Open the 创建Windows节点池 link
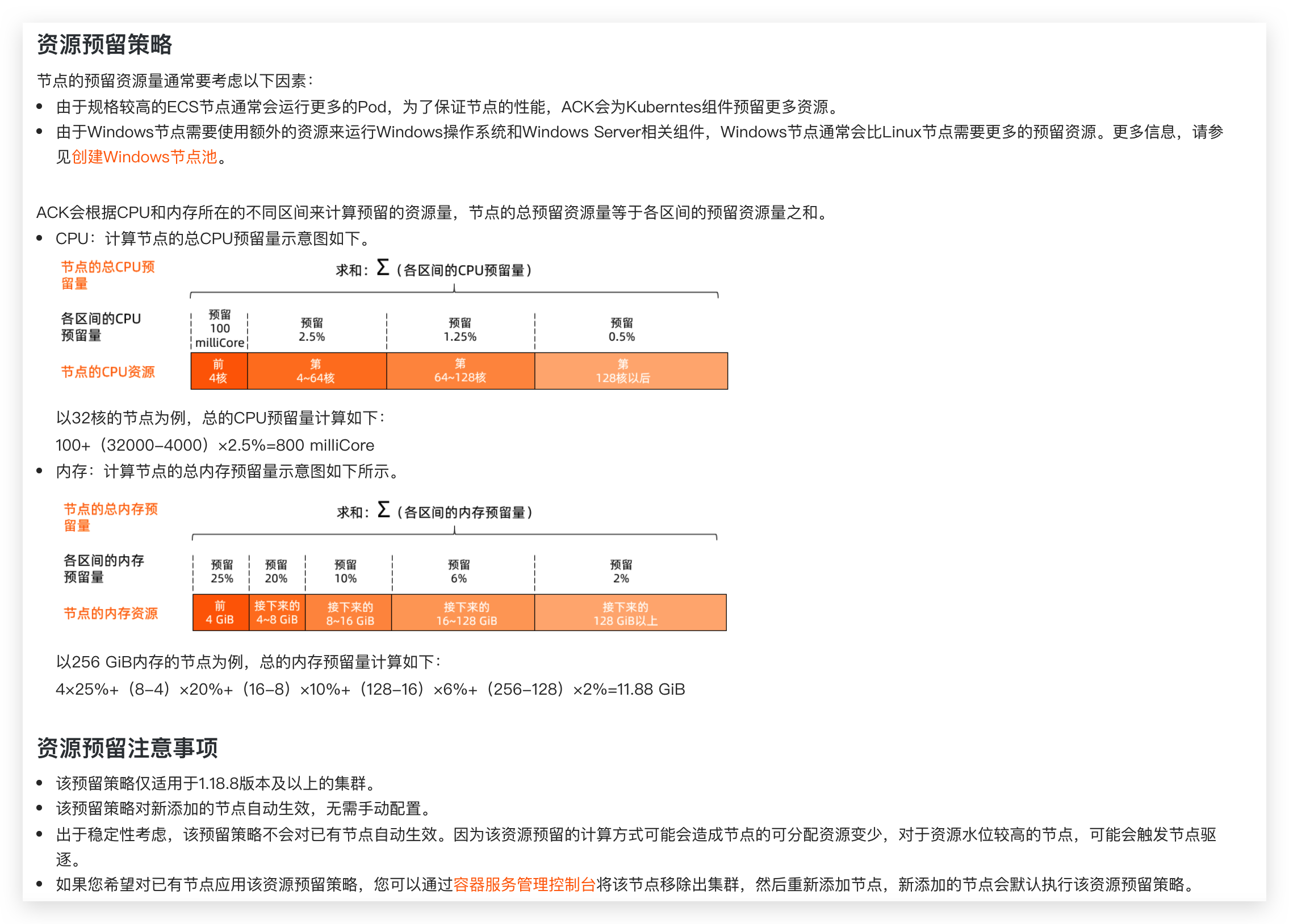1289x924 pixels. (144, 157)
